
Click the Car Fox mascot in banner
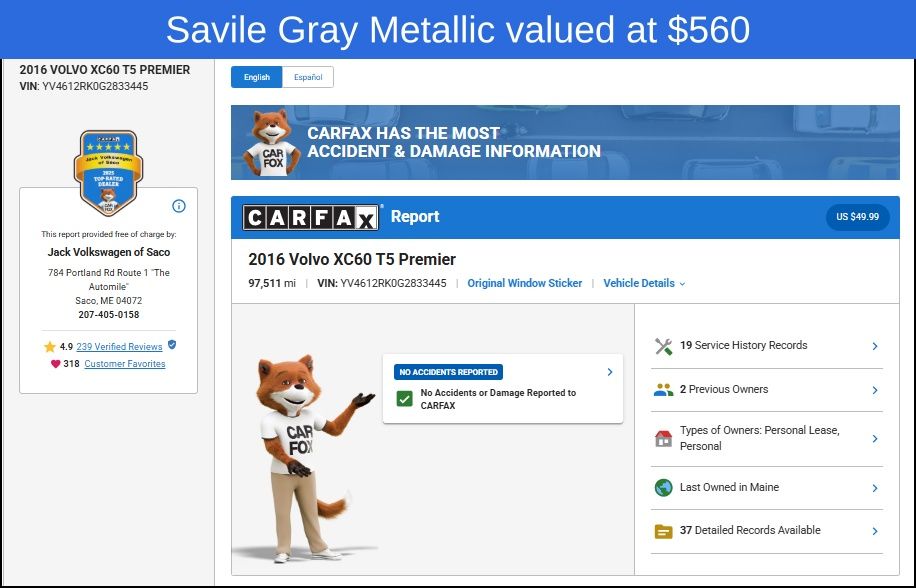click(x=272, y=142)
